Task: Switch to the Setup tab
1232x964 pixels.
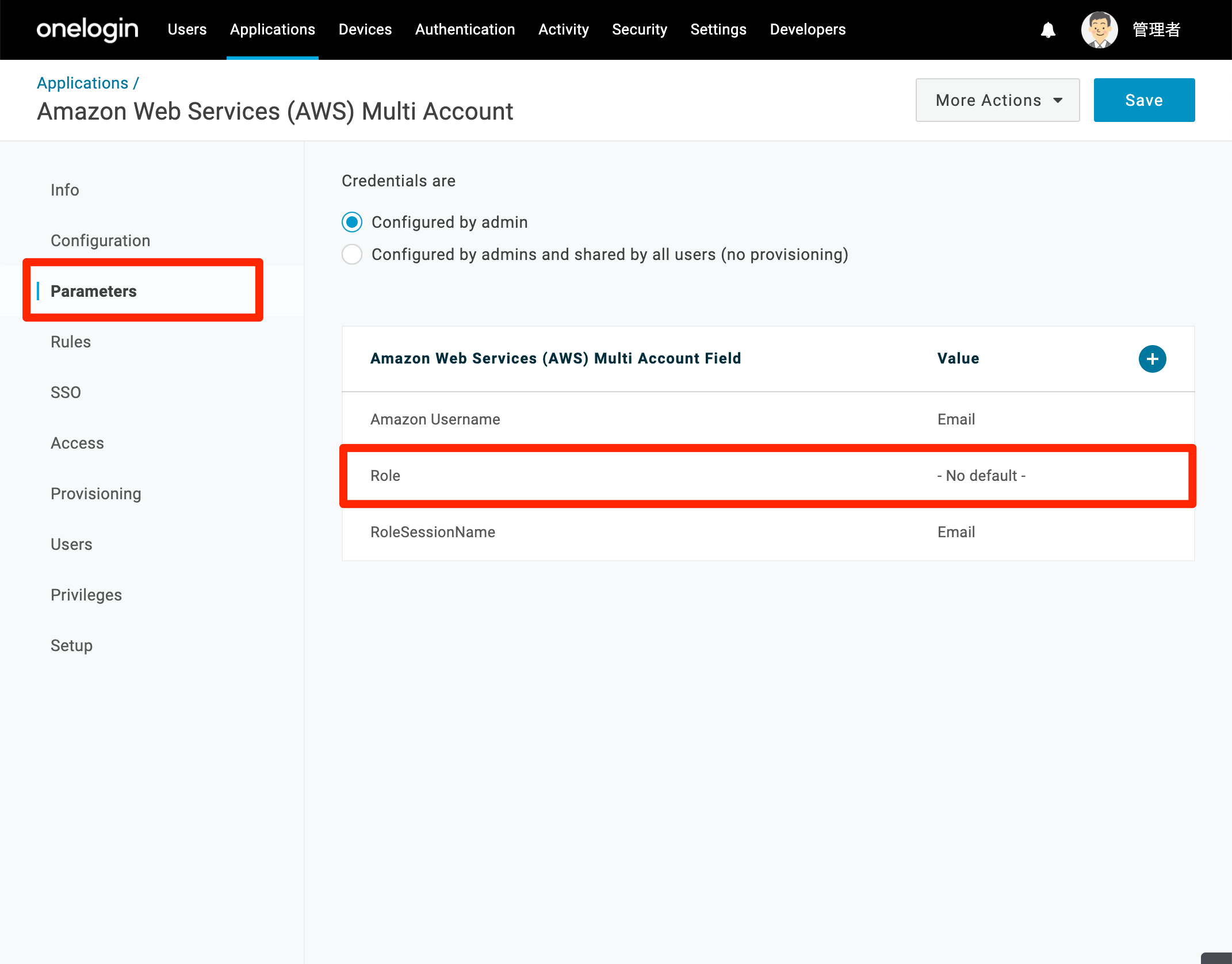Action: point(72,645)
